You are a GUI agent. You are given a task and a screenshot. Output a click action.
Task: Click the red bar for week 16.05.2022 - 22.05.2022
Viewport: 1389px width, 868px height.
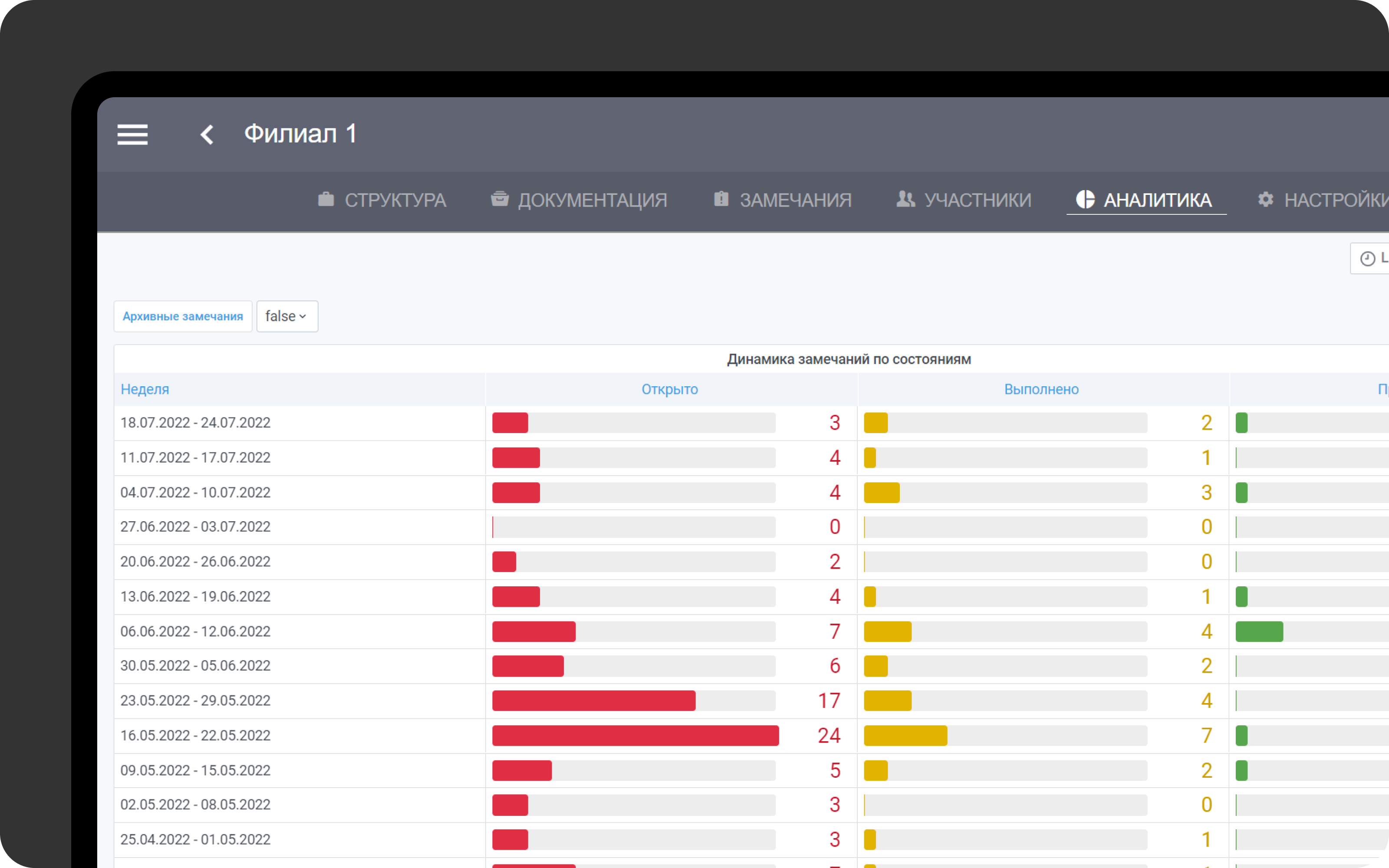635,735
